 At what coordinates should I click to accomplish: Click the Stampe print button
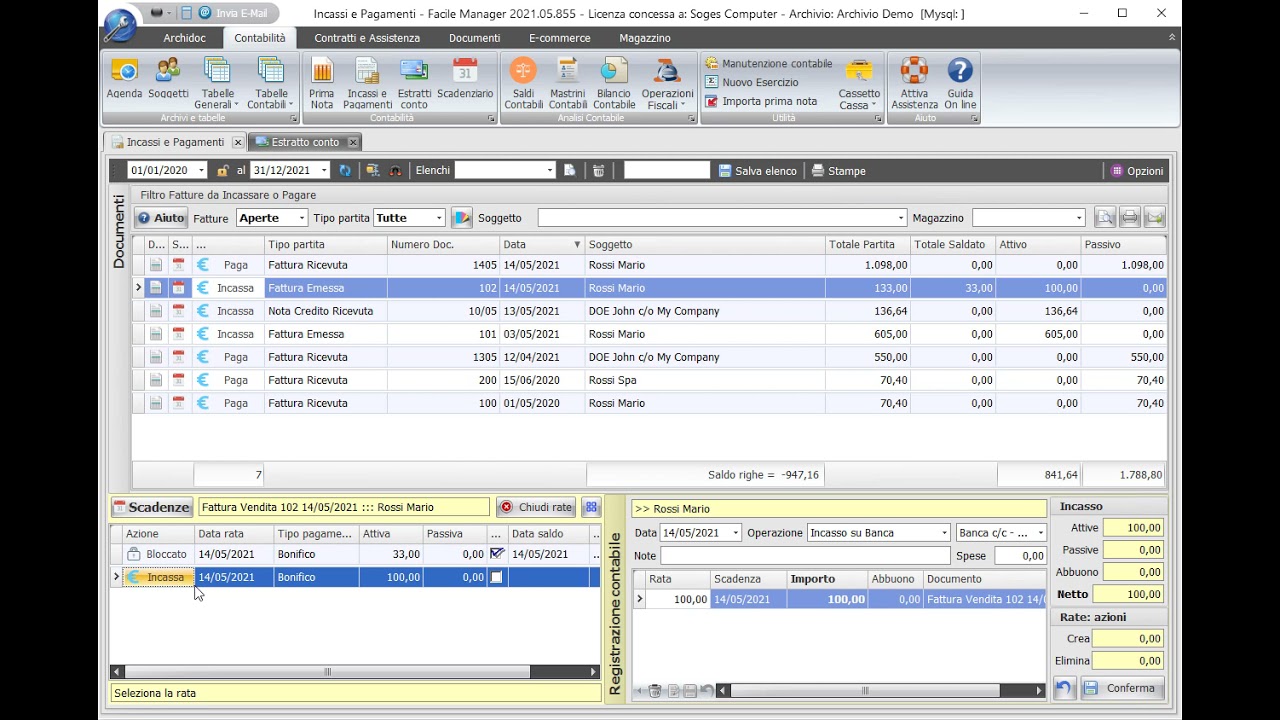tap(838, 171)
